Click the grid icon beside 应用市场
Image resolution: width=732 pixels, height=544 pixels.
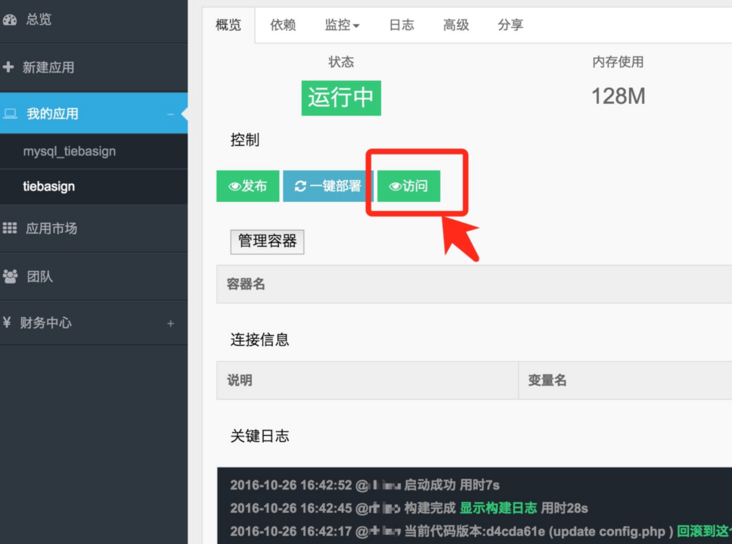tap(9, 228)
